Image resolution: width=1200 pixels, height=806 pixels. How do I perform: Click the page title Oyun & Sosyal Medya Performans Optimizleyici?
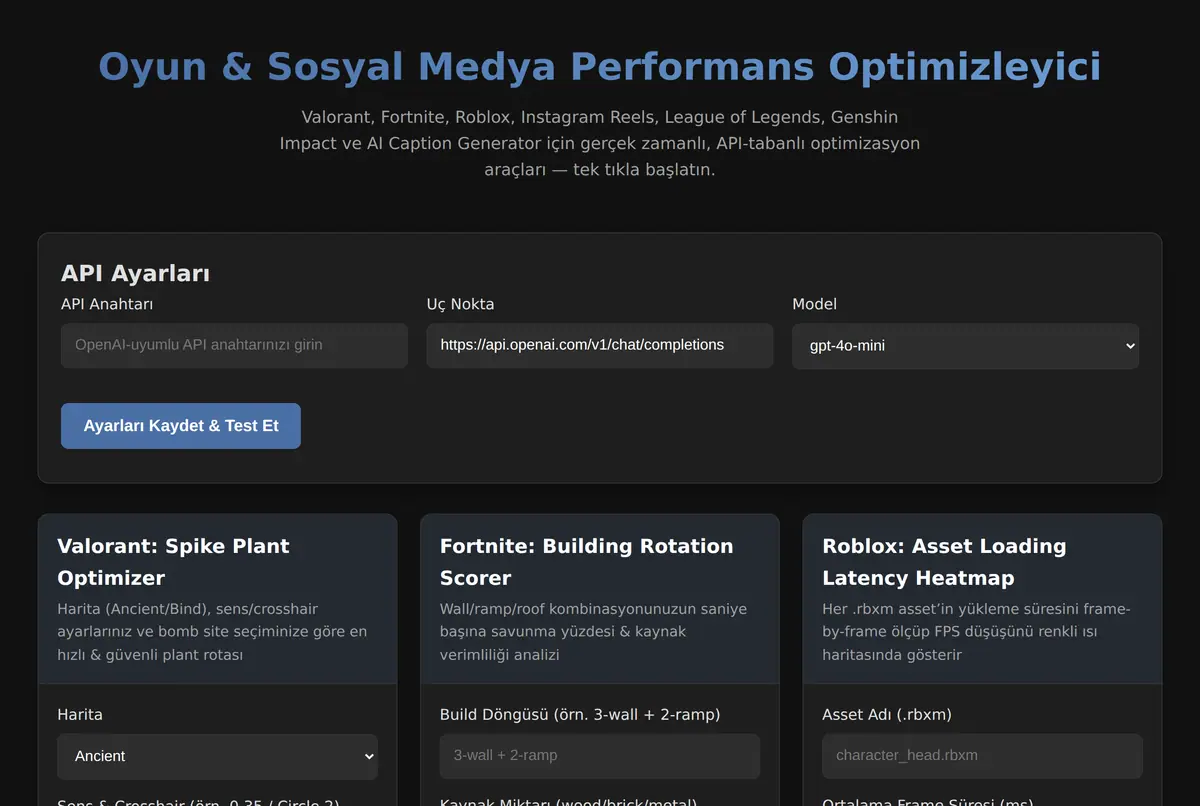tap(600, 67)
